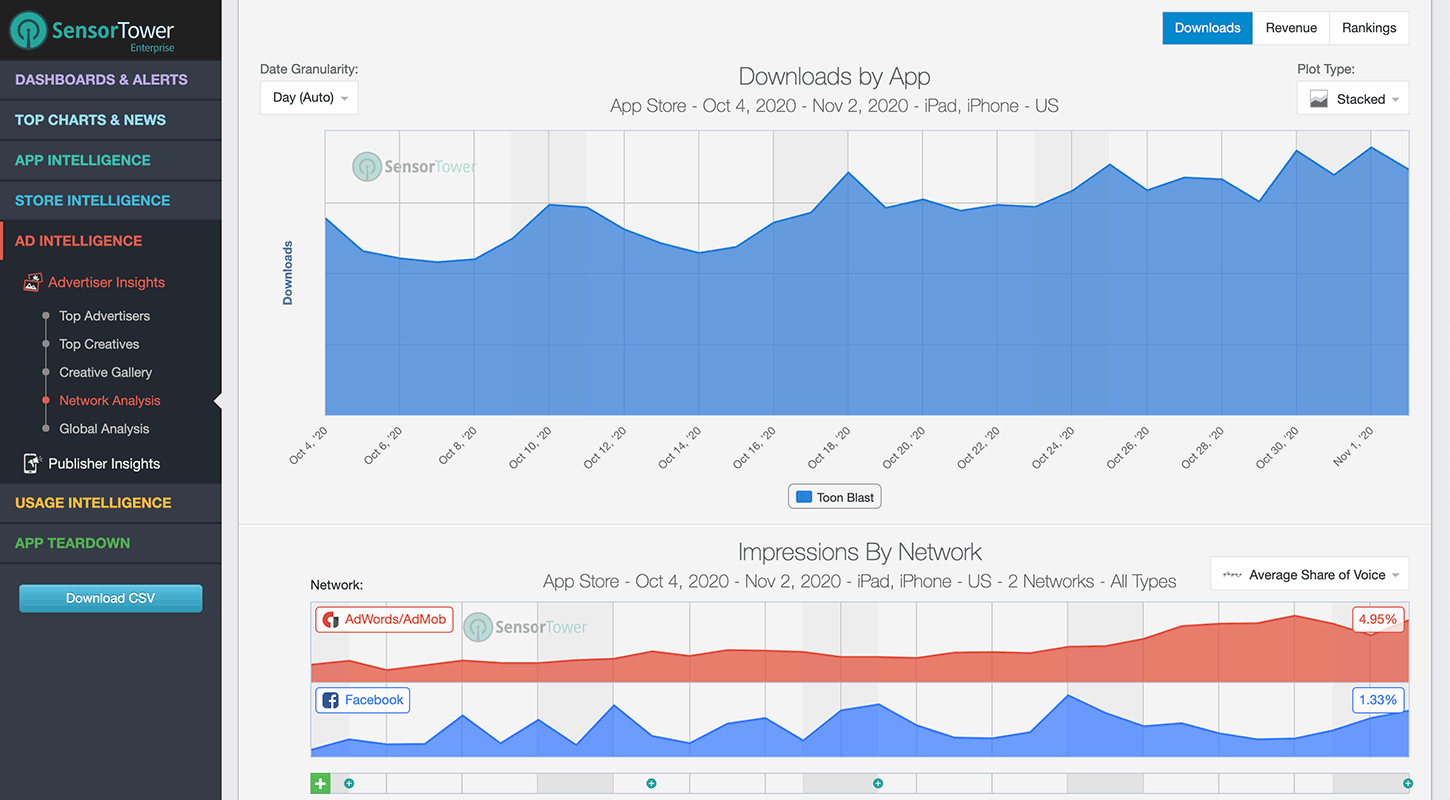Click the teal plus marker beside the green button
The width and height of the screenshot is (1450, 800).
(x=349, y=783)
